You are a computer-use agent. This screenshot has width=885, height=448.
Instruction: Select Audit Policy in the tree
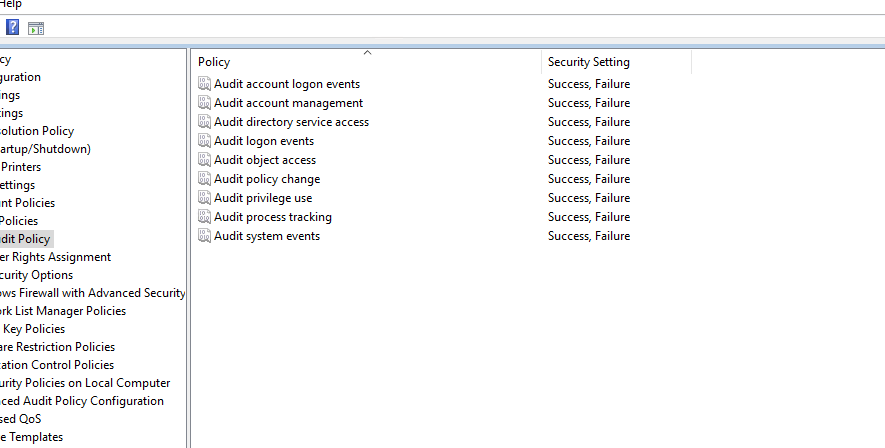(25, 239)
